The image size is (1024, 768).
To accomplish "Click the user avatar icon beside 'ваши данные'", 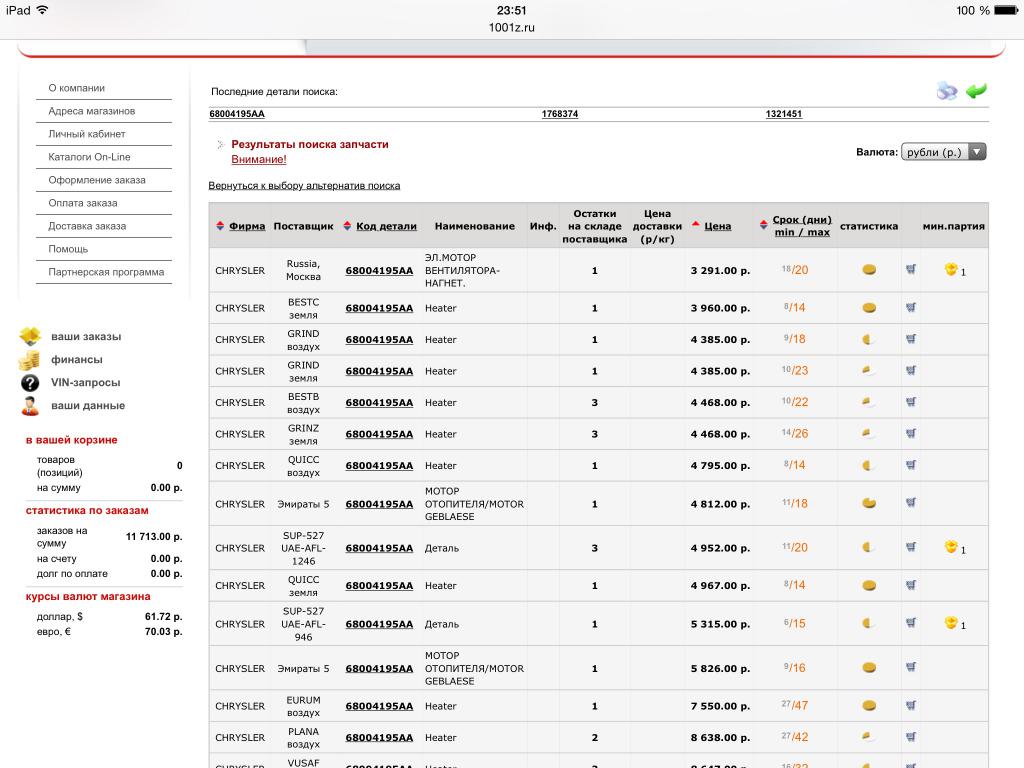I will point(30,406).
